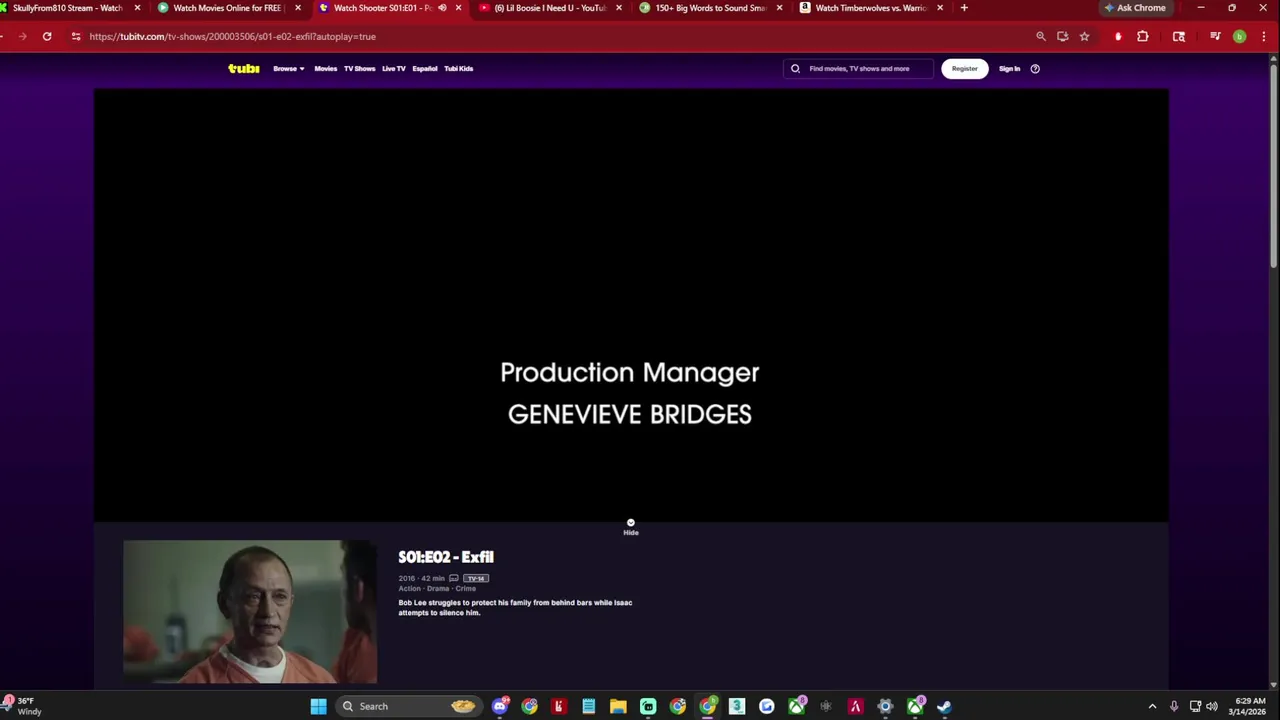Viewport: 1280px width, 720px height.
Task: Open the Tubi help question-mark icon
Action: [x=1035, y=68]
